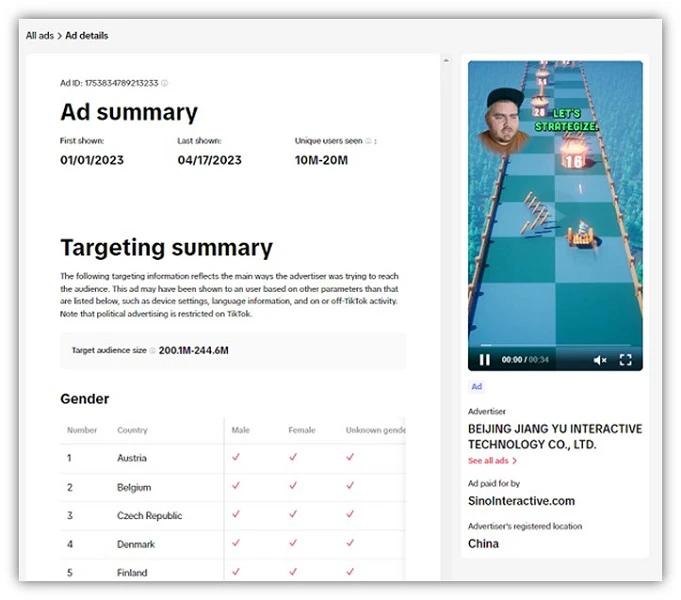The width and height of the screenshot is (681, 600).
Task: Seek on the video progress bar
Action: point(555,347)
